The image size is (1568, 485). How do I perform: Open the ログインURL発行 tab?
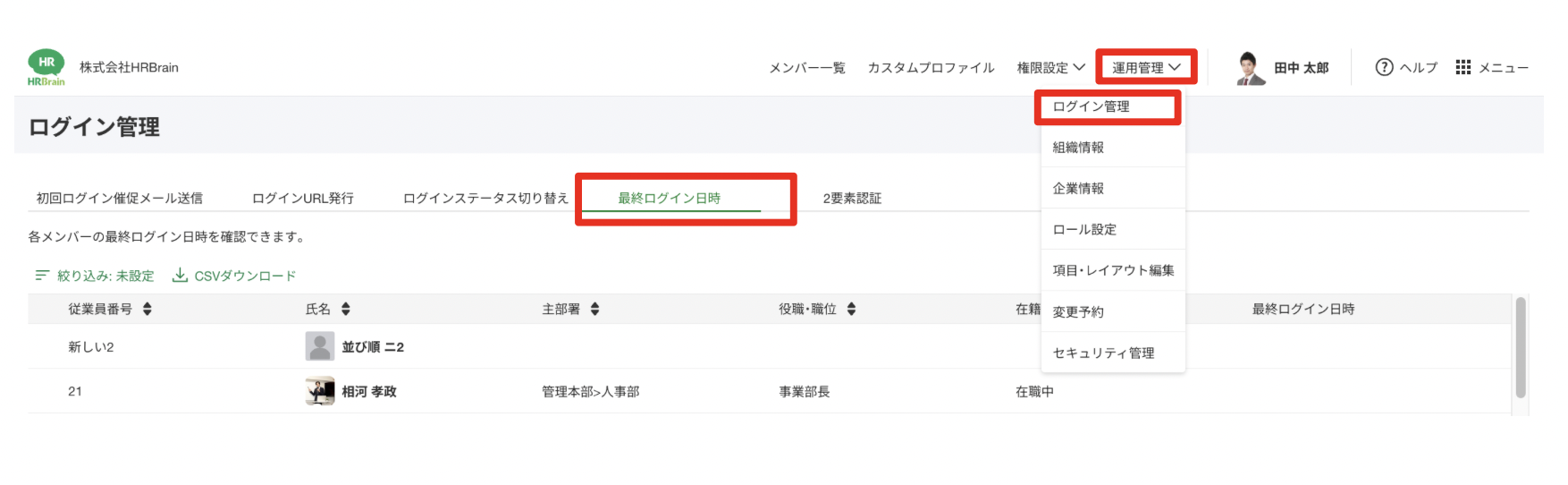(303, 199)
